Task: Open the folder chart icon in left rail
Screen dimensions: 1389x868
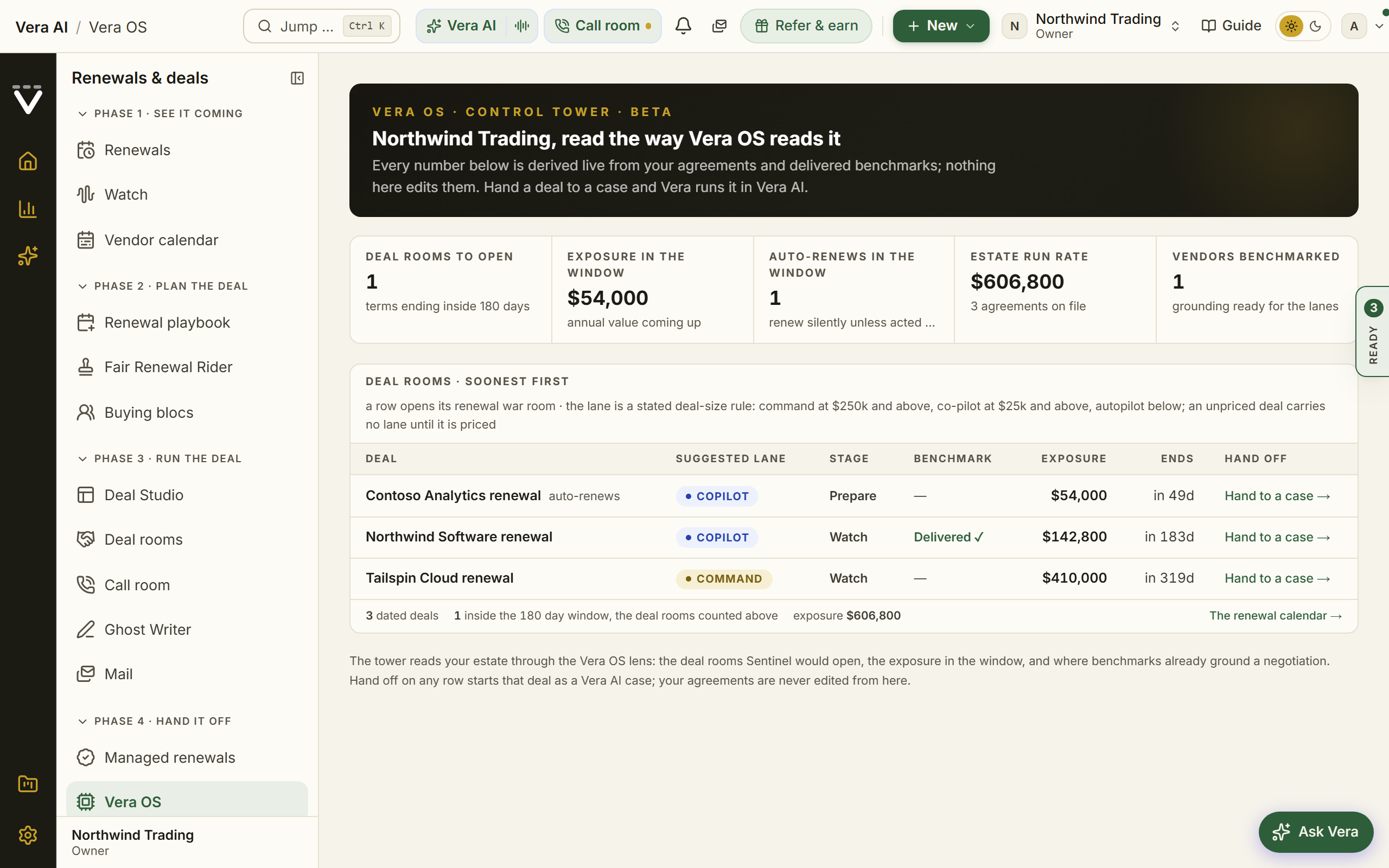Action: [x=28, y=784]
